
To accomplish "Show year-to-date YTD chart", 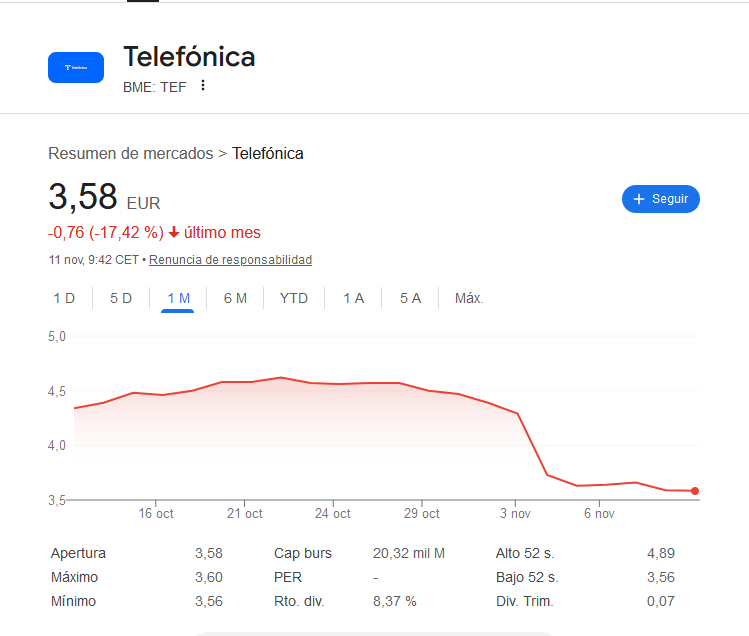I will point(294,298).
